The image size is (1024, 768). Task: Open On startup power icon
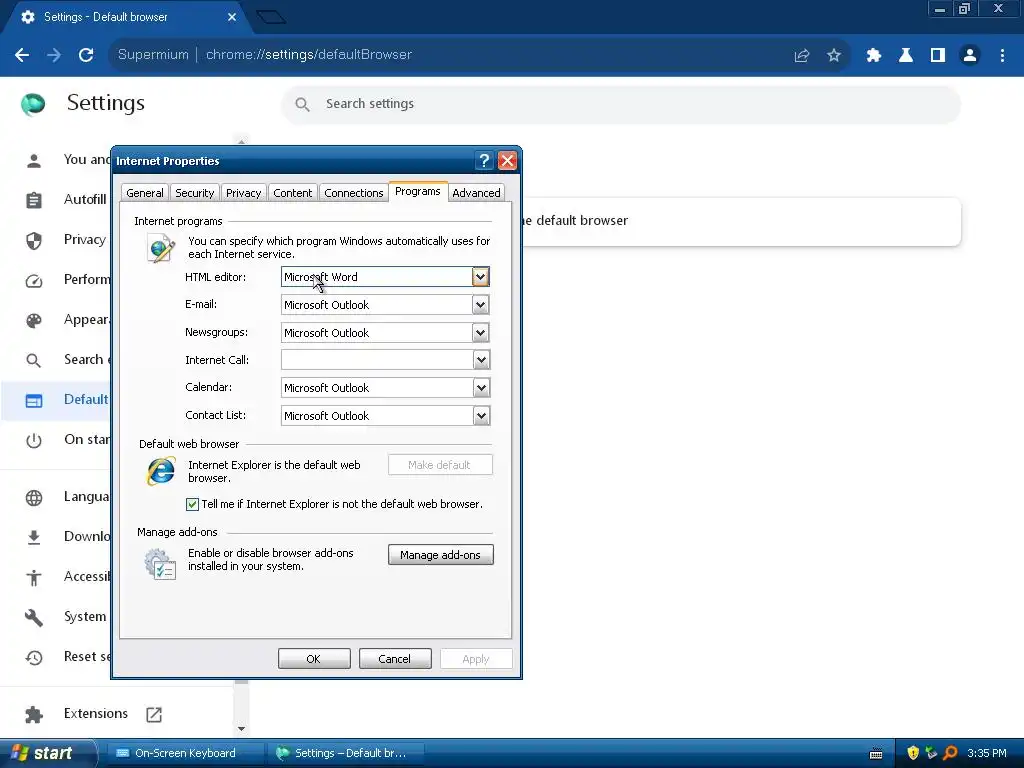coord(34,440)
